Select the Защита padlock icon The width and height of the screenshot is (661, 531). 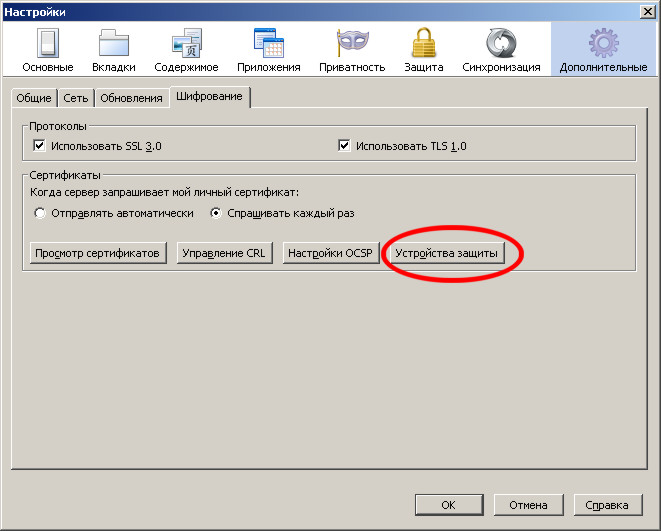(x=423, y=45)
